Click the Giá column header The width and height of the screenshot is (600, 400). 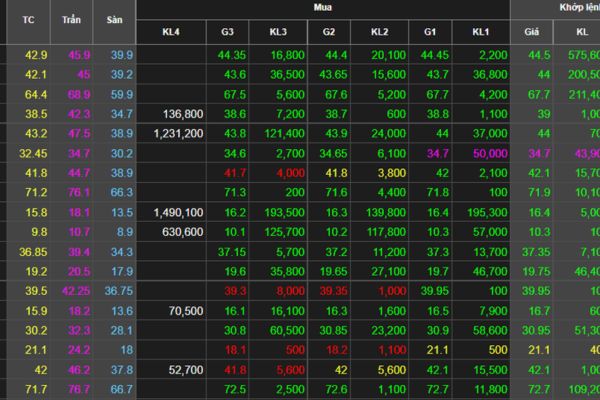point(532,31)
